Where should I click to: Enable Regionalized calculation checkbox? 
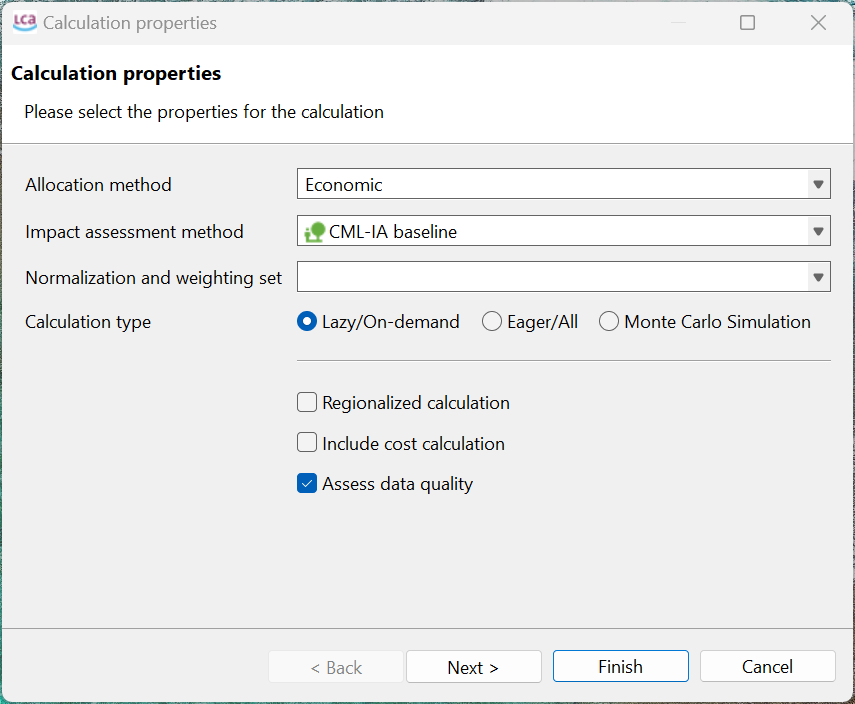point(308,403)
